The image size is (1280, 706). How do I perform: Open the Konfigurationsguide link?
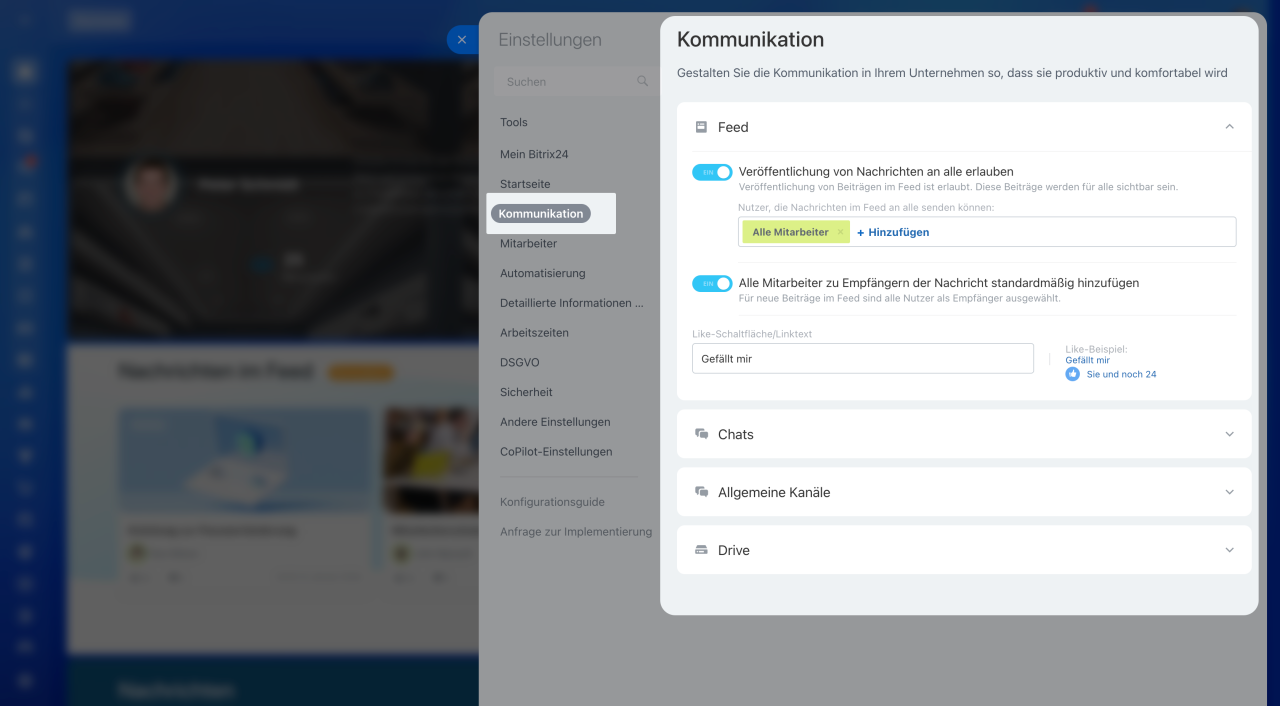[552, 502]
